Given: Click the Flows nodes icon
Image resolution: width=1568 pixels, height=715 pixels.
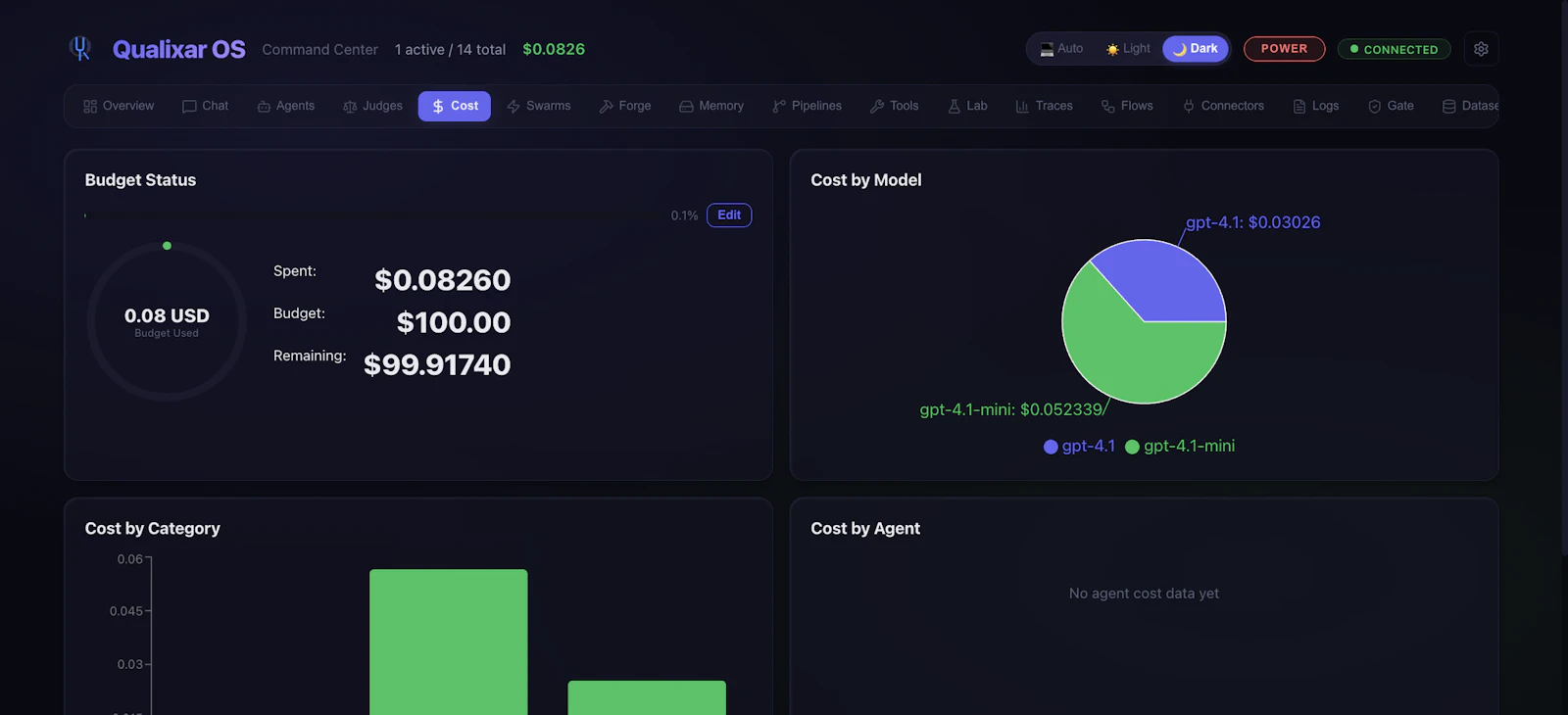Looking at the screenshot, I should [1108, 107].
